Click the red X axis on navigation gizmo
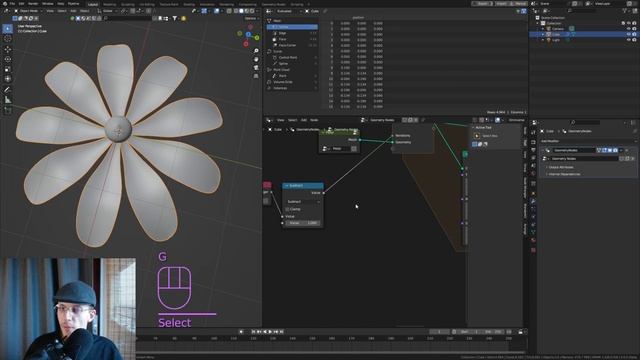Viewport: 640px width, 360px height. point(246,44)
